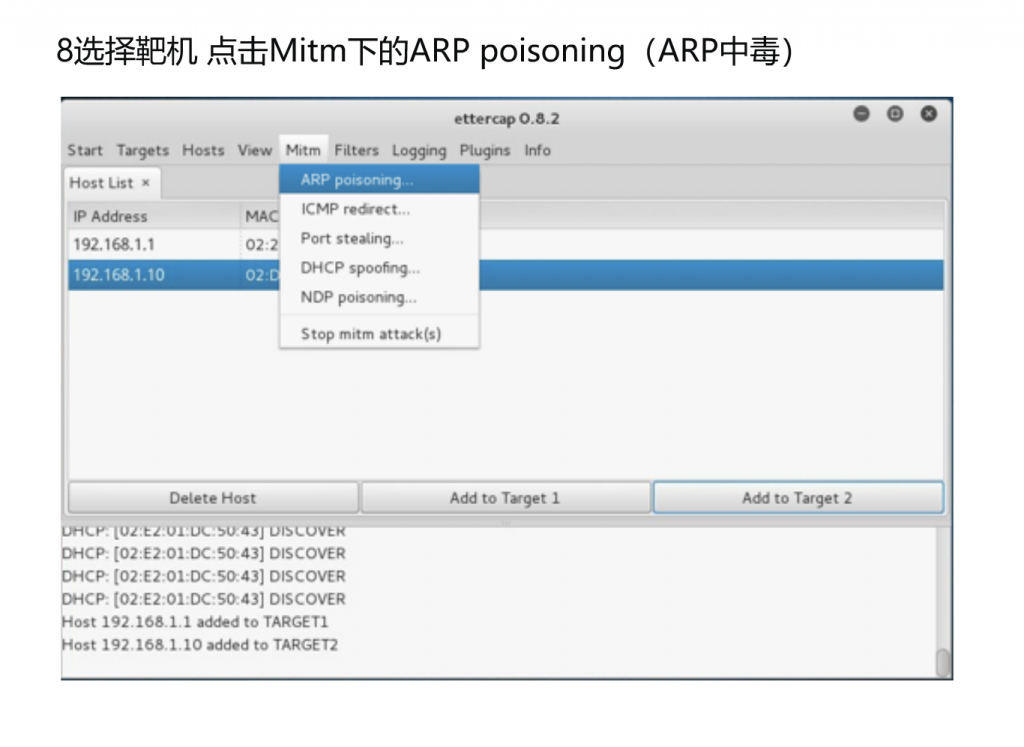Screen dimensions: 1024x747
Task: Maximize the ettercap window
Action: pos(895,114)
